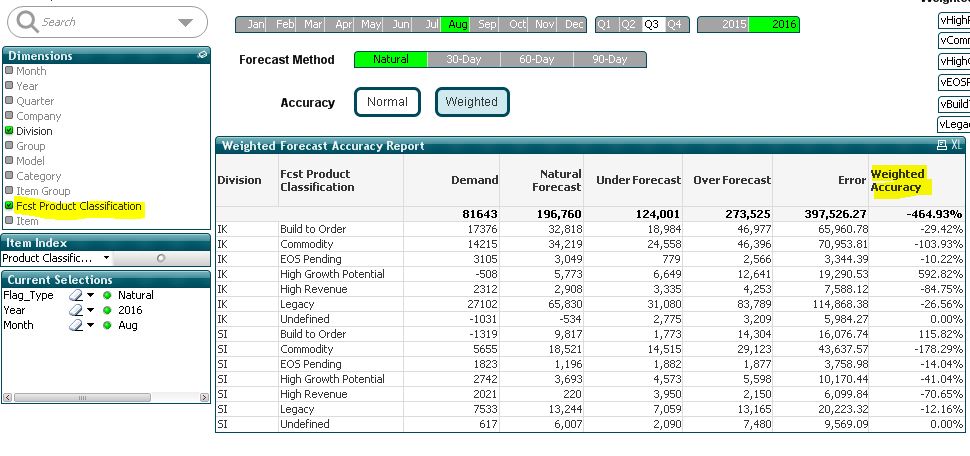Click the Item Index slider handle

(161, 258)
